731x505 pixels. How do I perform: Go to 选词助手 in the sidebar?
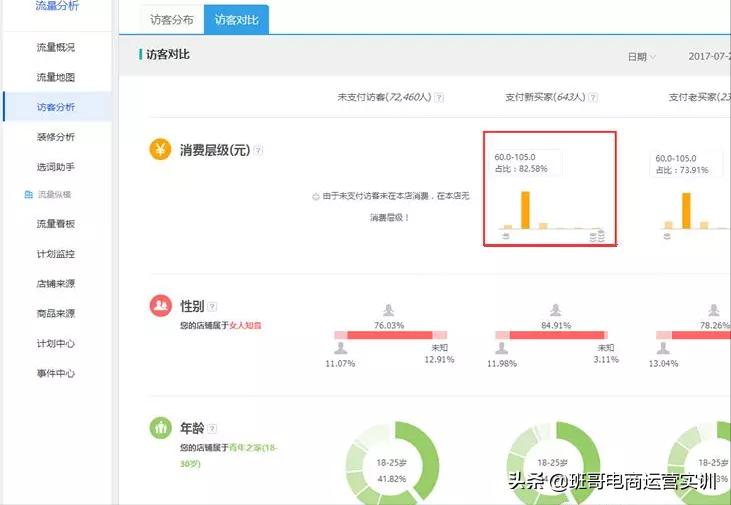(x=55, y=166)
